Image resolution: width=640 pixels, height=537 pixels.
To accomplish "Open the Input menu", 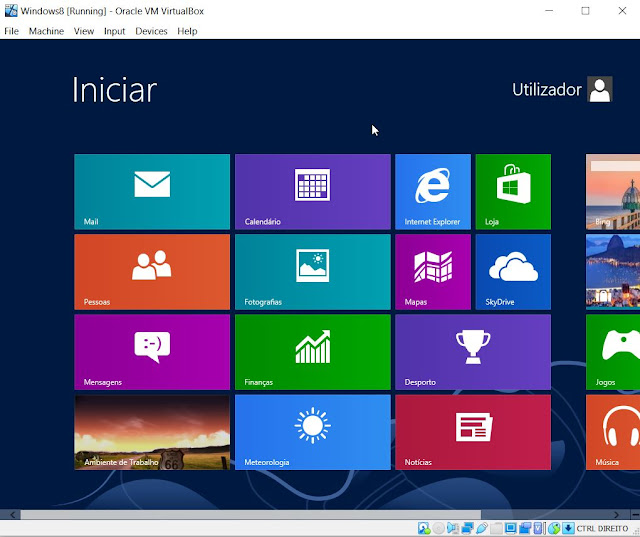I will (x=114, y=31).
